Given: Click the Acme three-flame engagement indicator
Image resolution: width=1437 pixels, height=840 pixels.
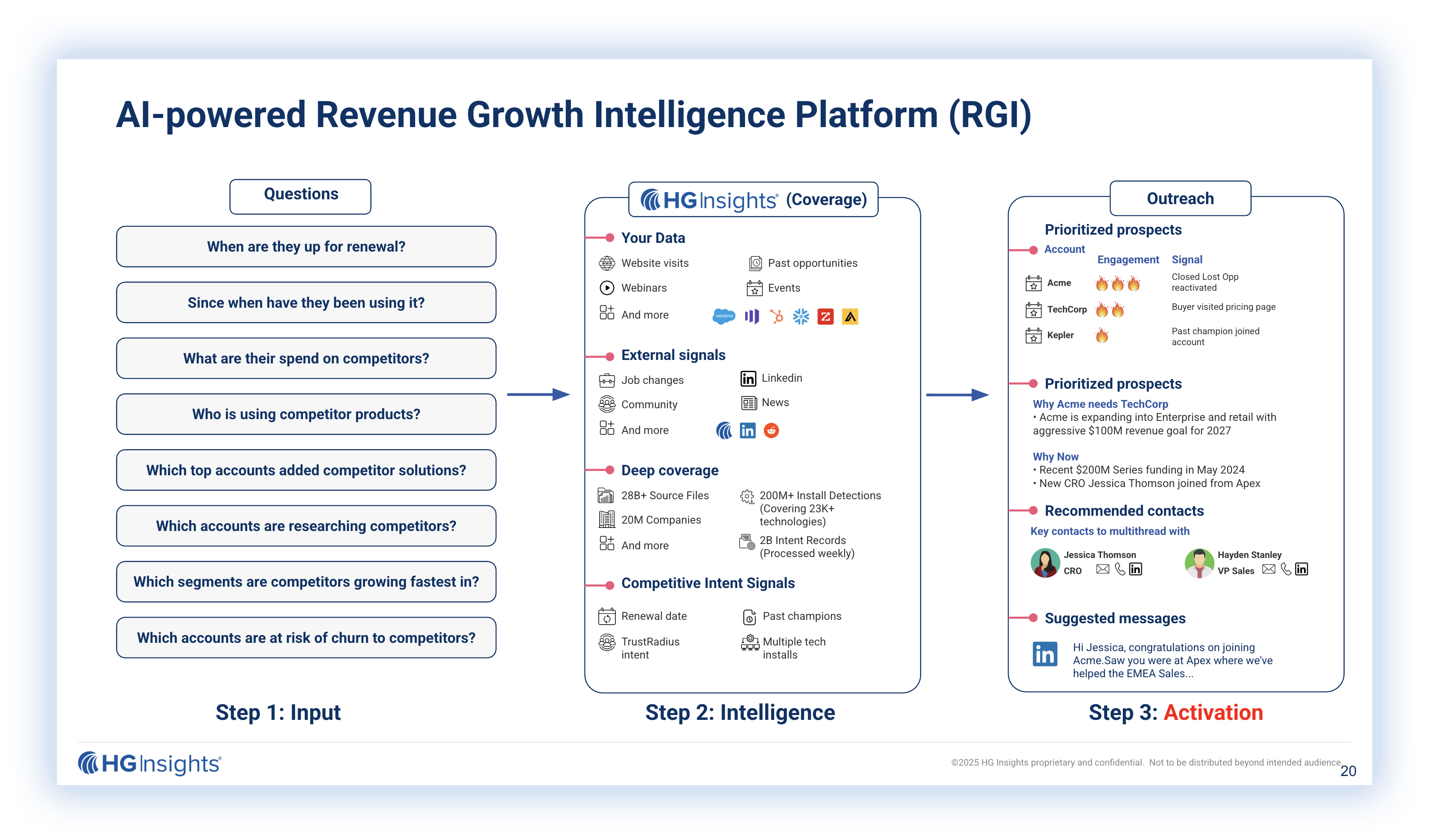Looking at the screenshot, I should point(1118,283).
